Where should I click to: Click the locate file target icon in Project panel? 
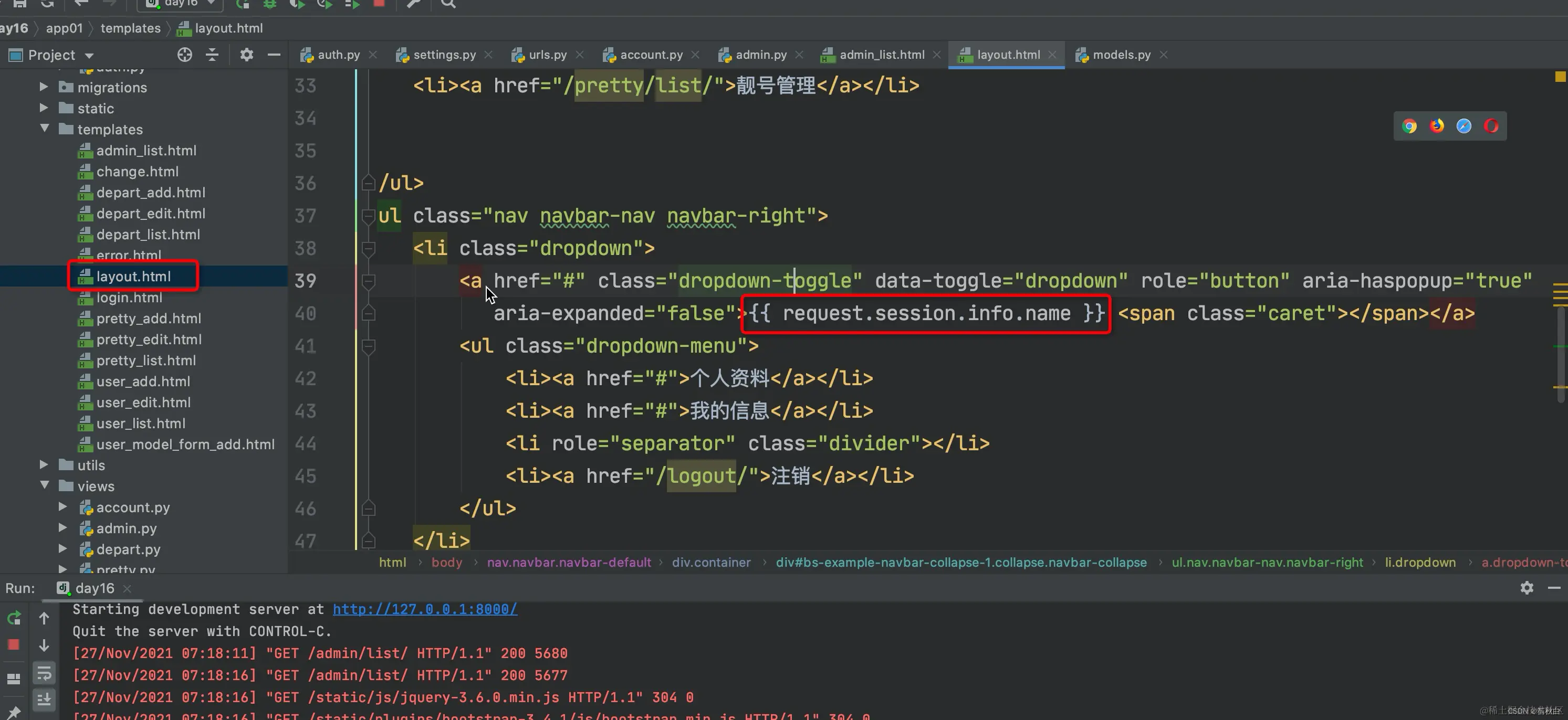point(184,55)
